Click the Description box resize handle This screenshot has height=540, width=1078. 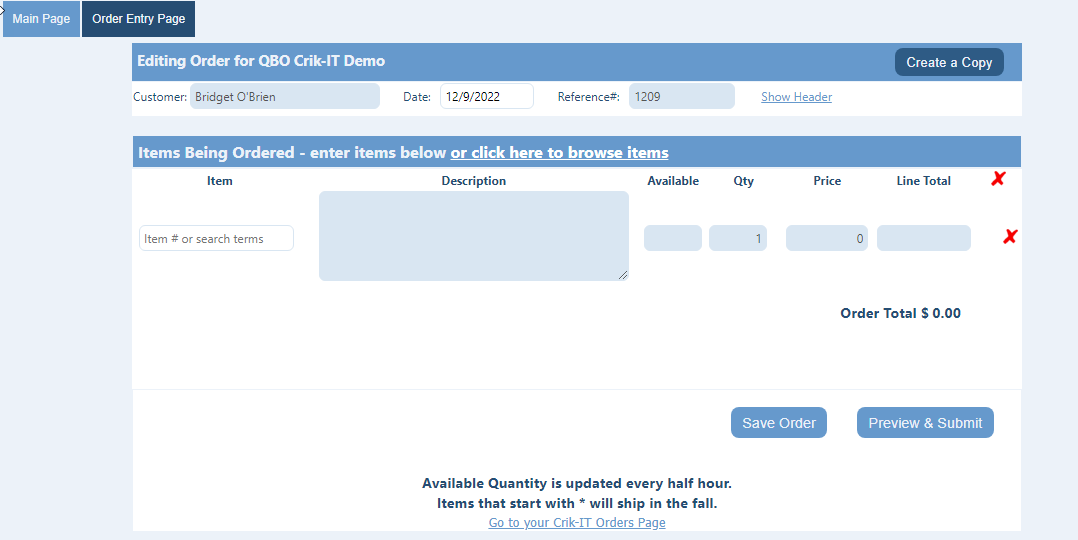pyautogui.click(x=624, y=276)
